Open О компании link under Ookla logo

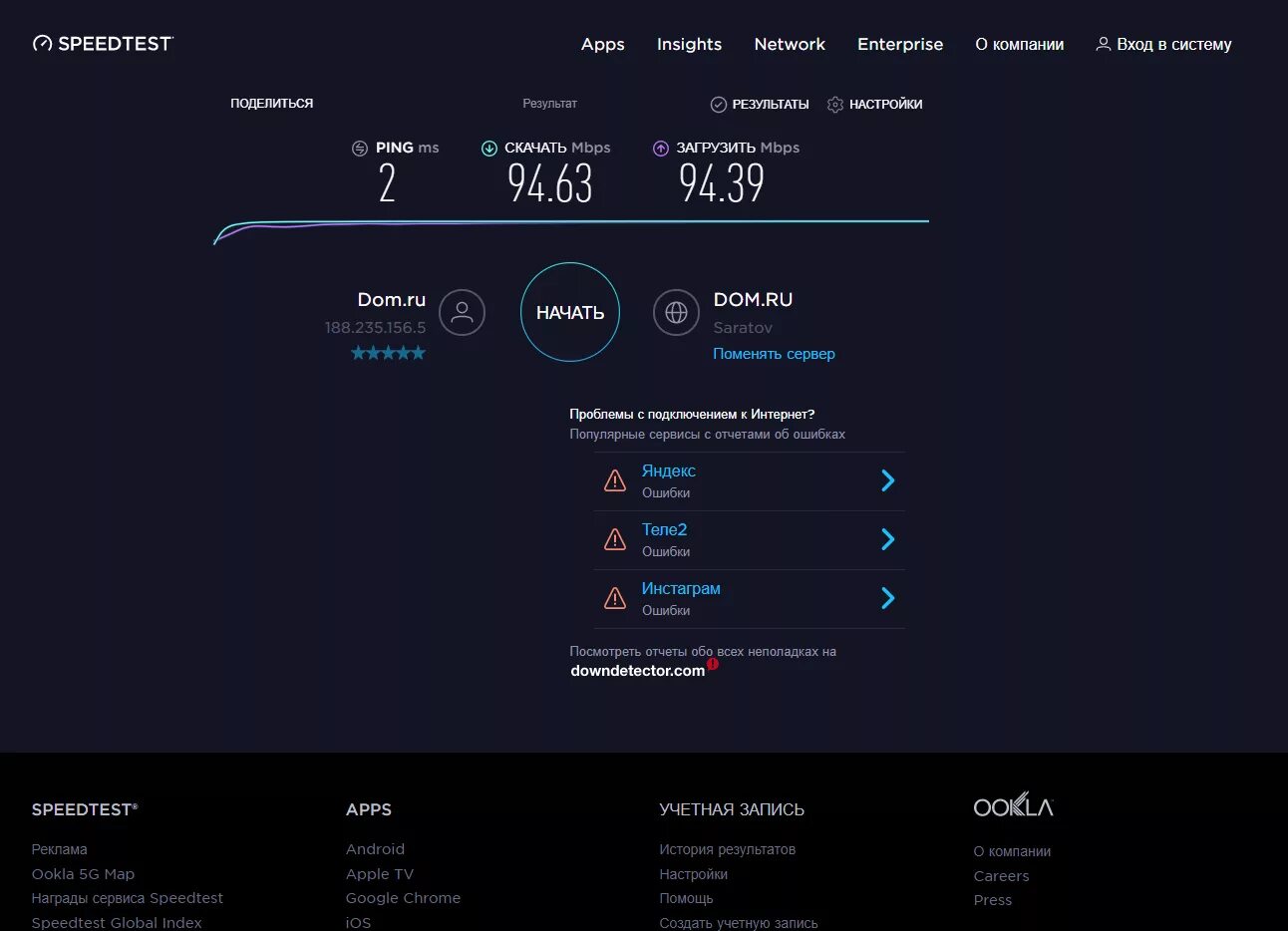1012,851
